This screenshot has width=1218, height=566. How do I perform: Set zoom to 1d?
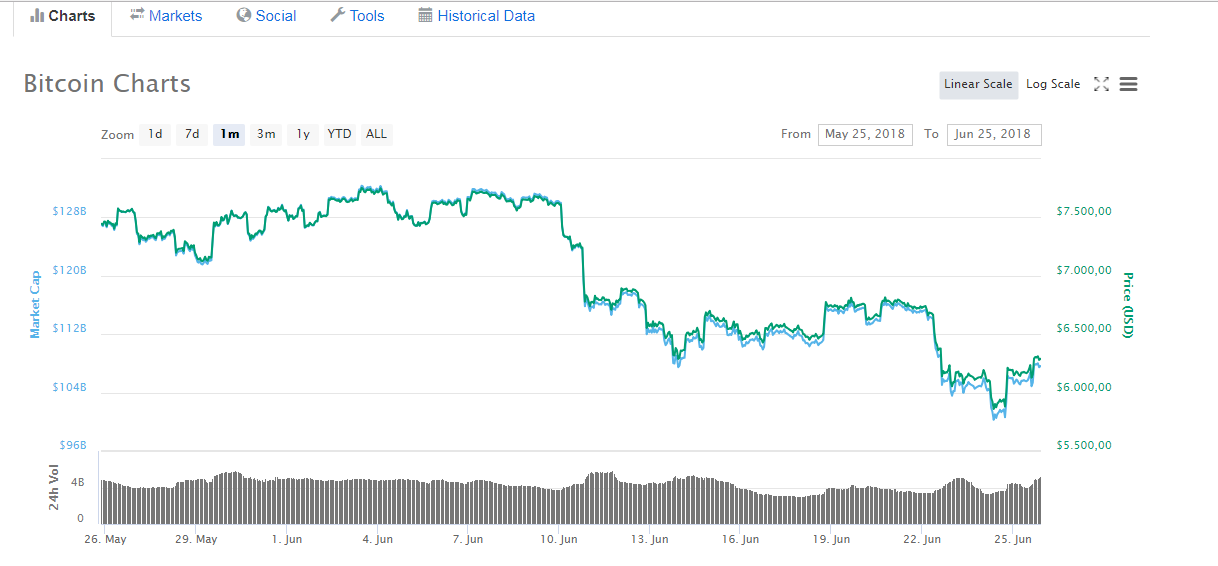click(x=155, y=134)
